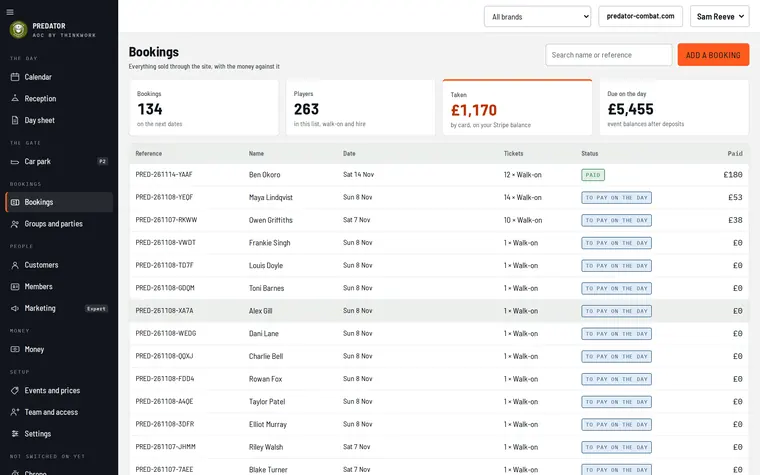Select the Bookings 134 summary card
760x475 pixels.
click(x=204, y=108)
